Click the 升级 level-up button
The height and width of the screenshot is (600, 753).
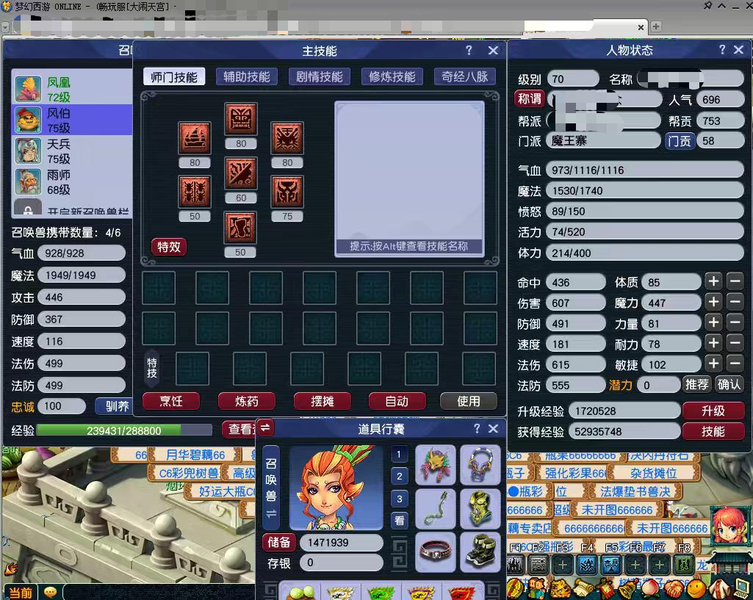[x=712, y=411]
